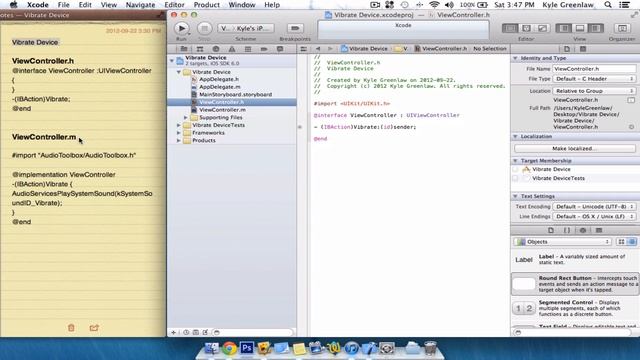Image resolution: width=640 pixels, height=360 pixels.
Task: Click the Stop button in Xcode toolbar
Action: pos(204,28)
